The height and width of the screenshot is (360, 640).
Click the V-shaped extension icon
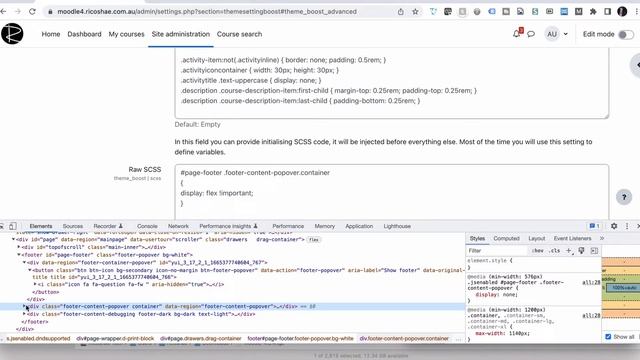coord(433,12)
